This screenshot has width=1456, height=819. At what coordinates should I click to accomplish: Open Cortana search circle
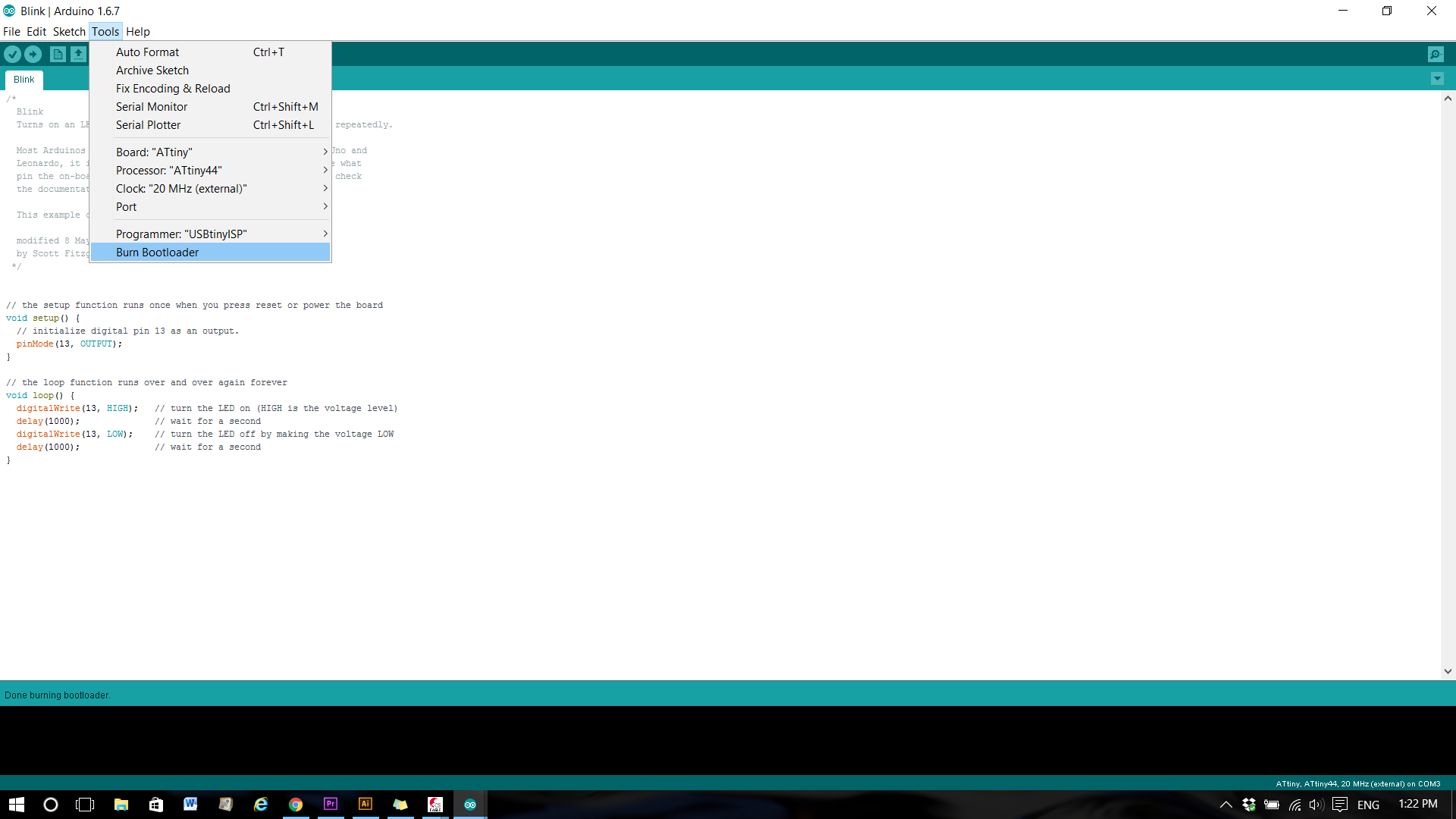tap(51, 805)
